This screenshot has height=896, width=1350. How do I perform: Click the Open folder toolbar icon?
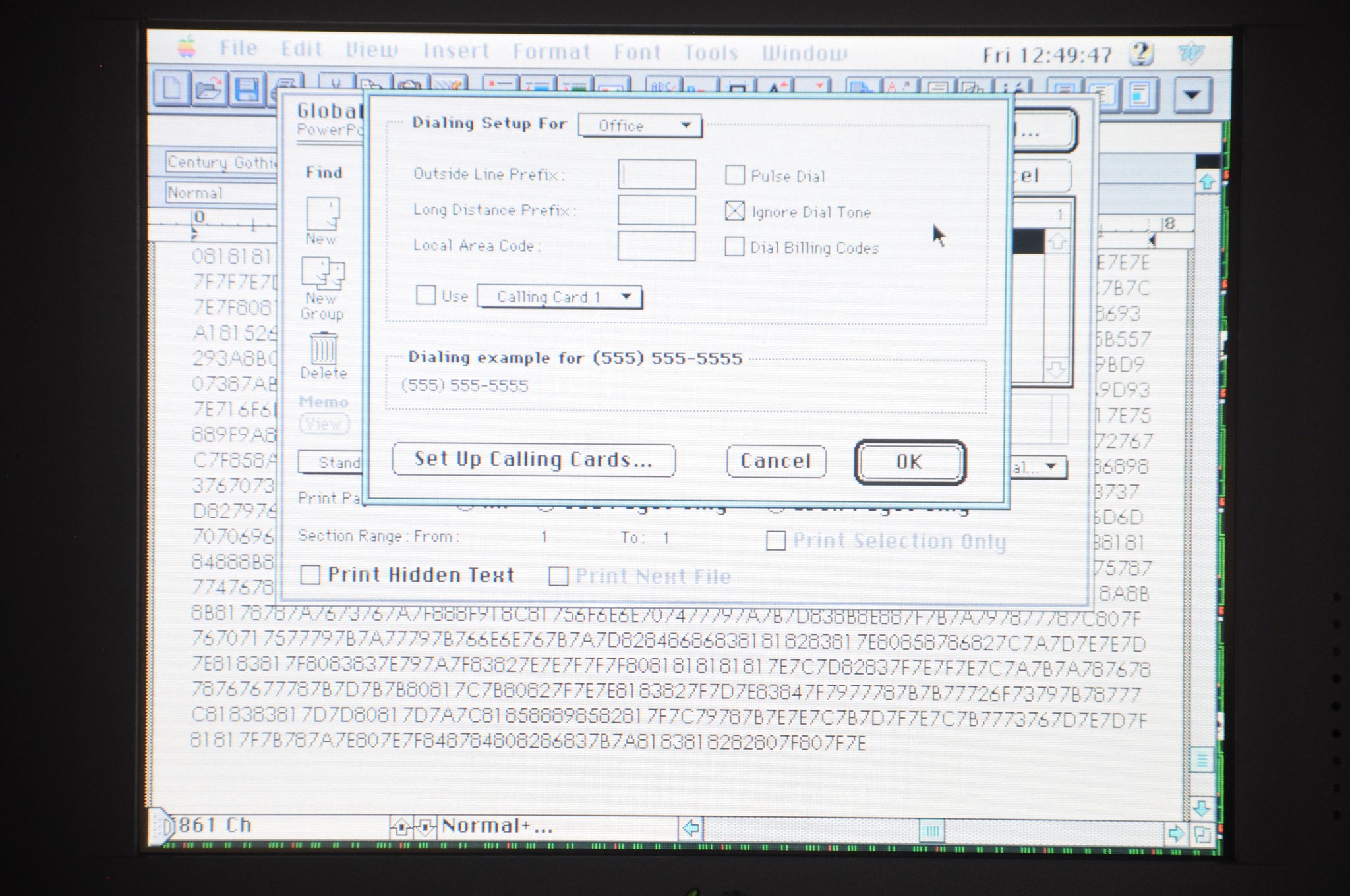(209, 90)
